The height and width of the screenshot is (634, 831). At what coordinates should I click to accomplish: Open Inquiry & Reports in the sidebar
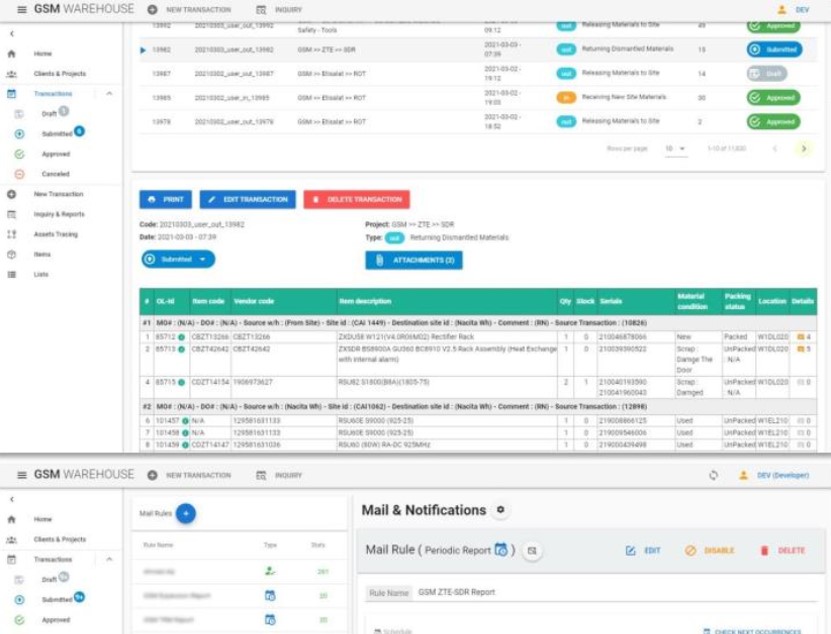(59, 214)
